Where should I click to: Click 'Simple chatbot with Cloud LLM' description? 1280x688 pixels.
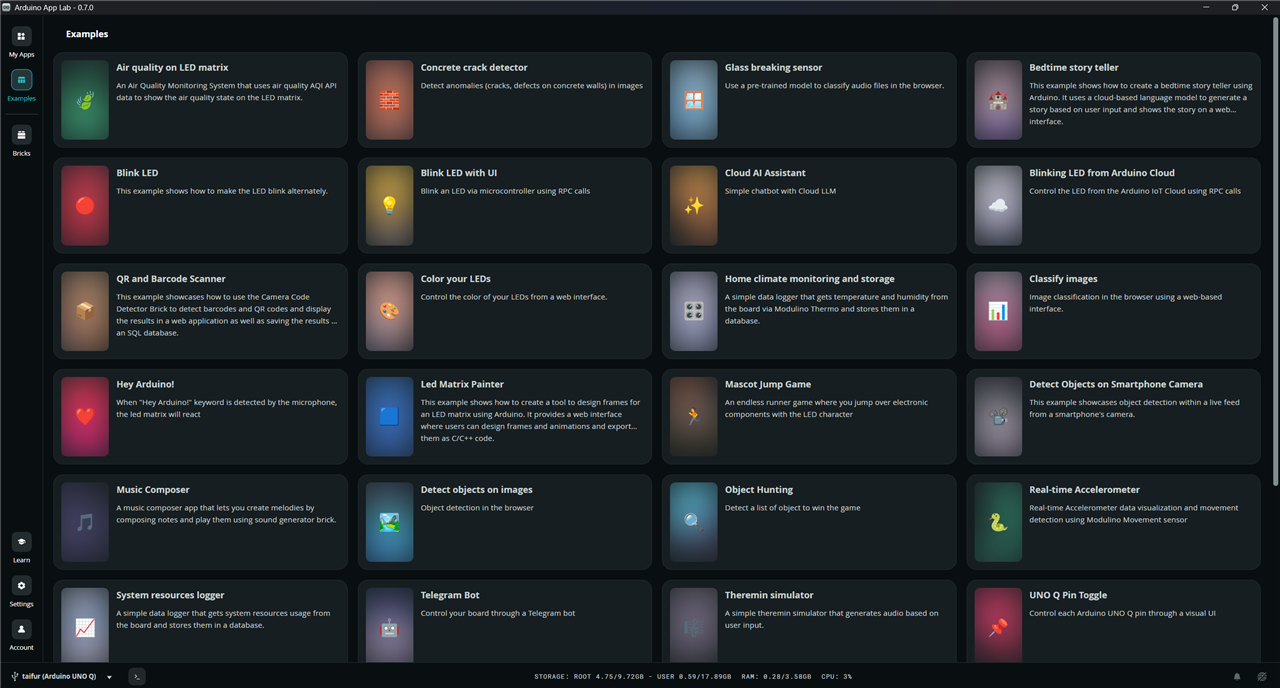pyautogui.click(x=779, y=191)
